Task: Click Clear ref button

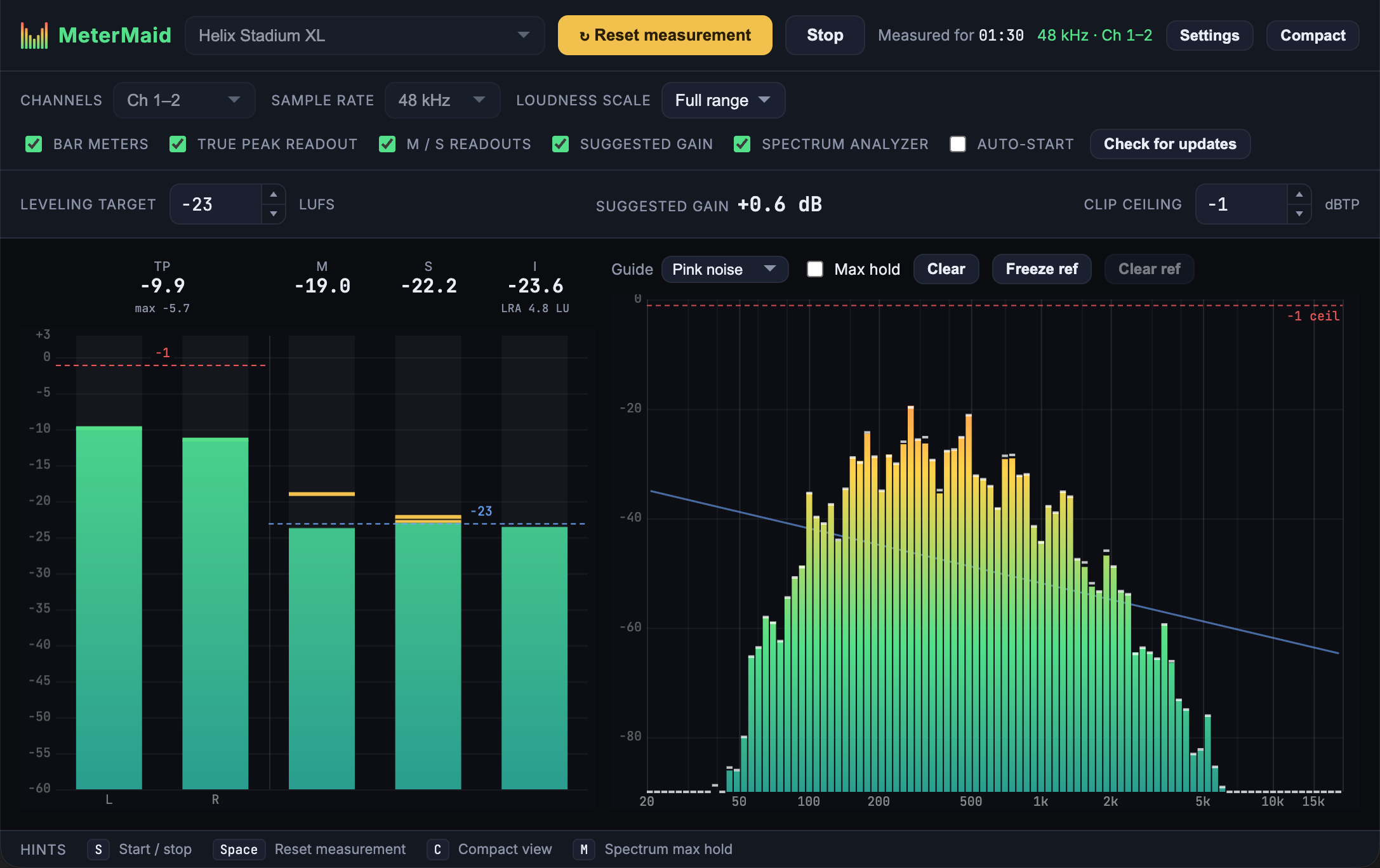Action: (x=1149, y=269)
